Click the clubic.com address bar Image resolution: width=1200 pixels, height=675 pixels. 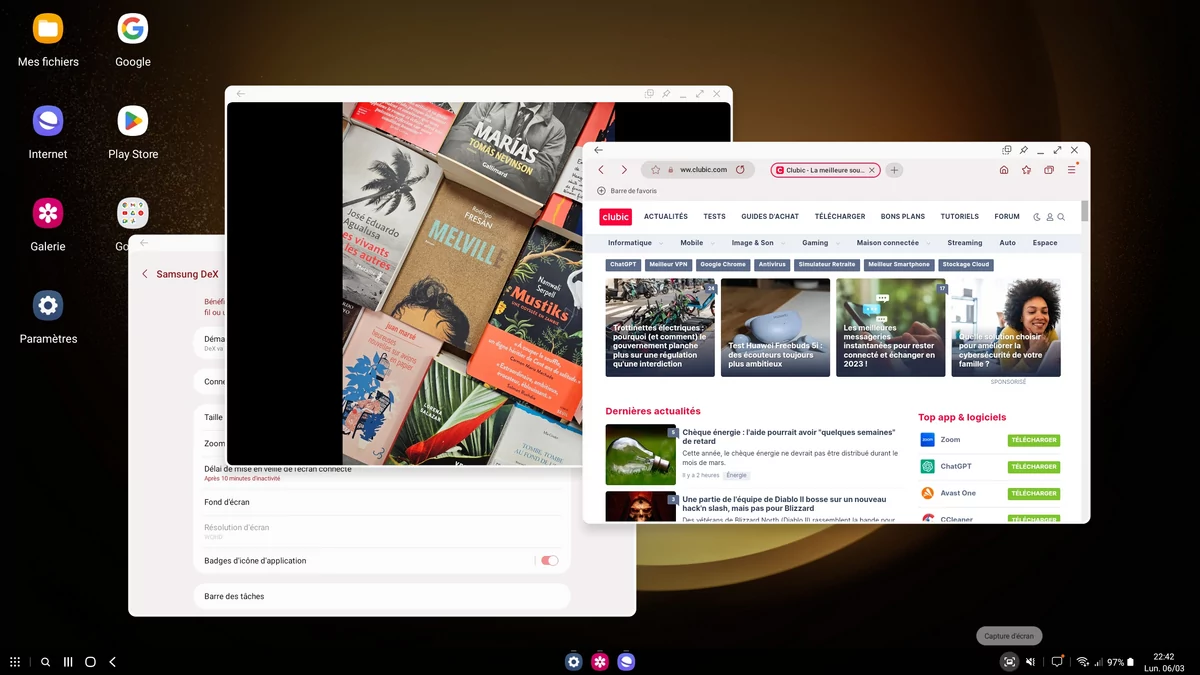click(x=699, y=170)
